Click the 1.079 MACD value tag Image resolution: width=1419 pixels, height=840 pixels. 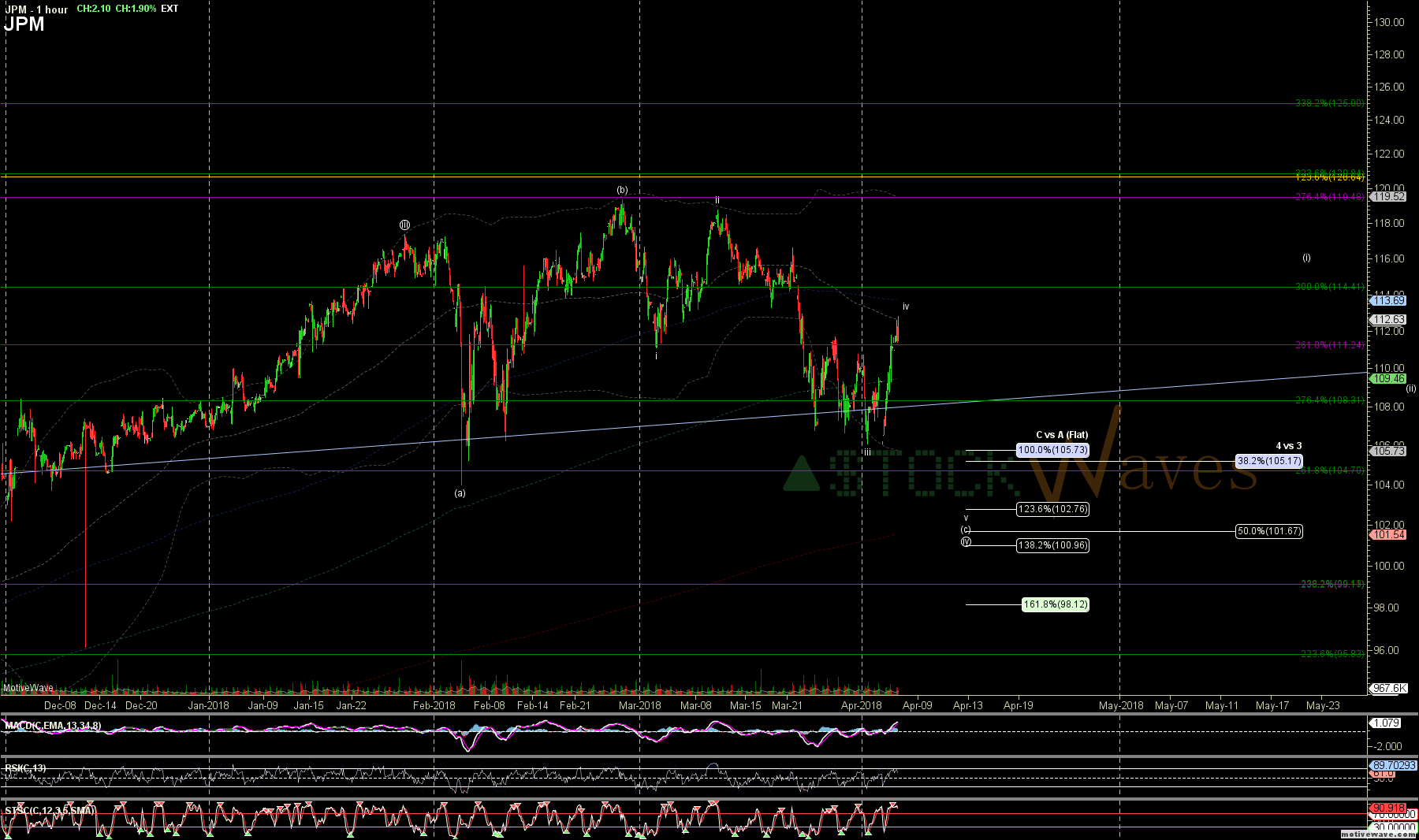coord(1386,723)
